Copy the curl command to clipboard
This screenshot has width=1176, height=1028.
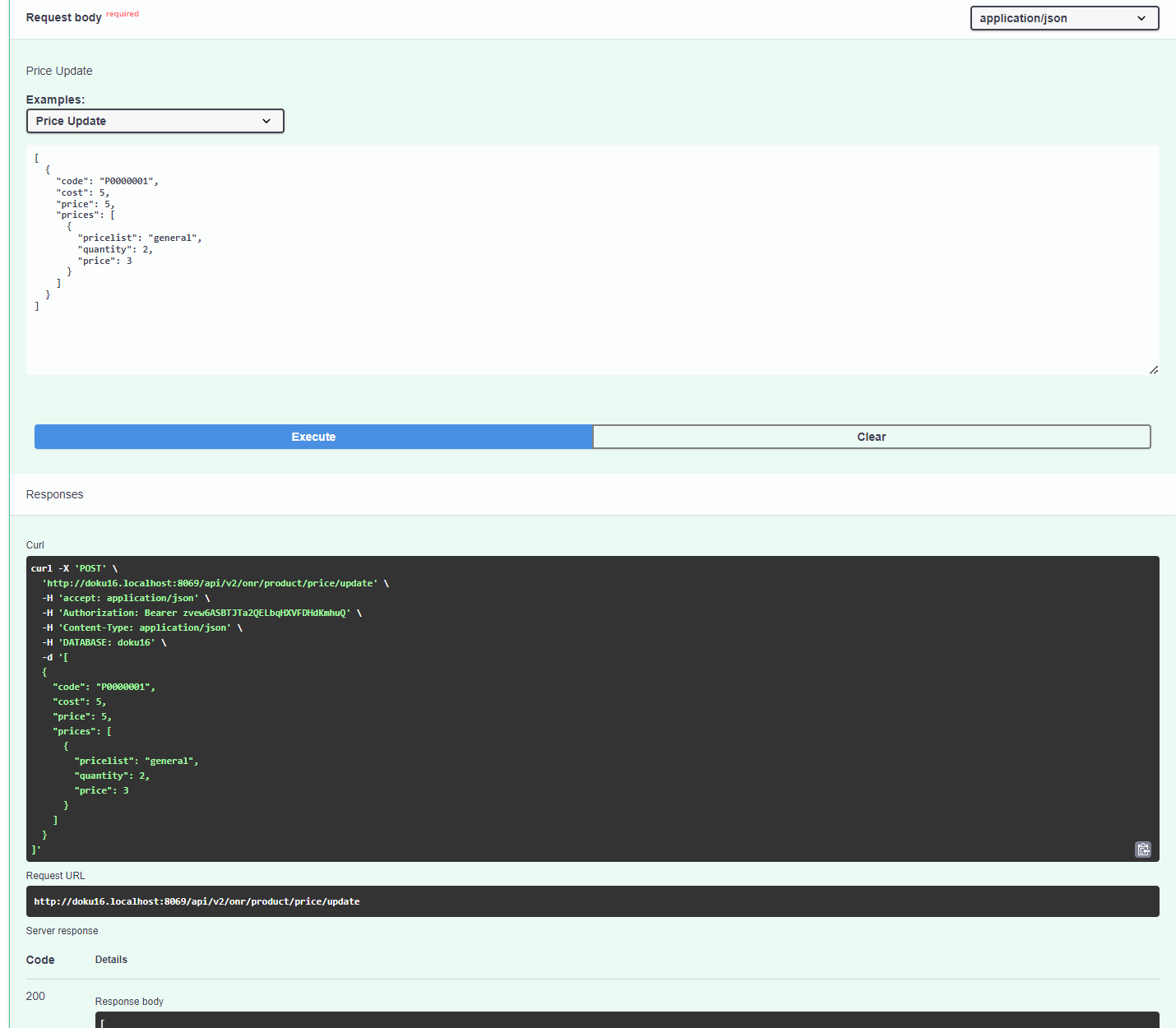tap(1143, 850)
